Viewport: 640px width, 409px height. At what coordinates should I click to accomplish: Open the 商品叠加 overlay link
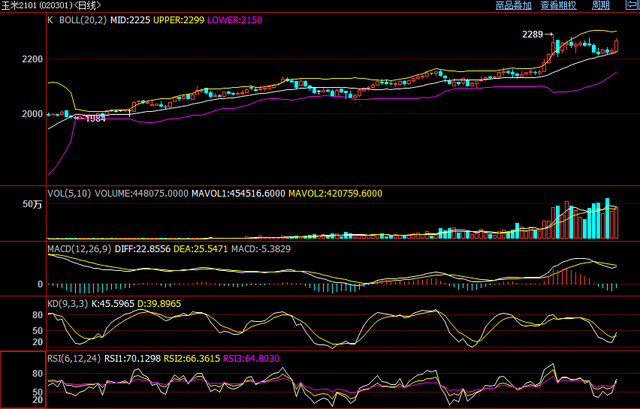(x=514, y=6)
